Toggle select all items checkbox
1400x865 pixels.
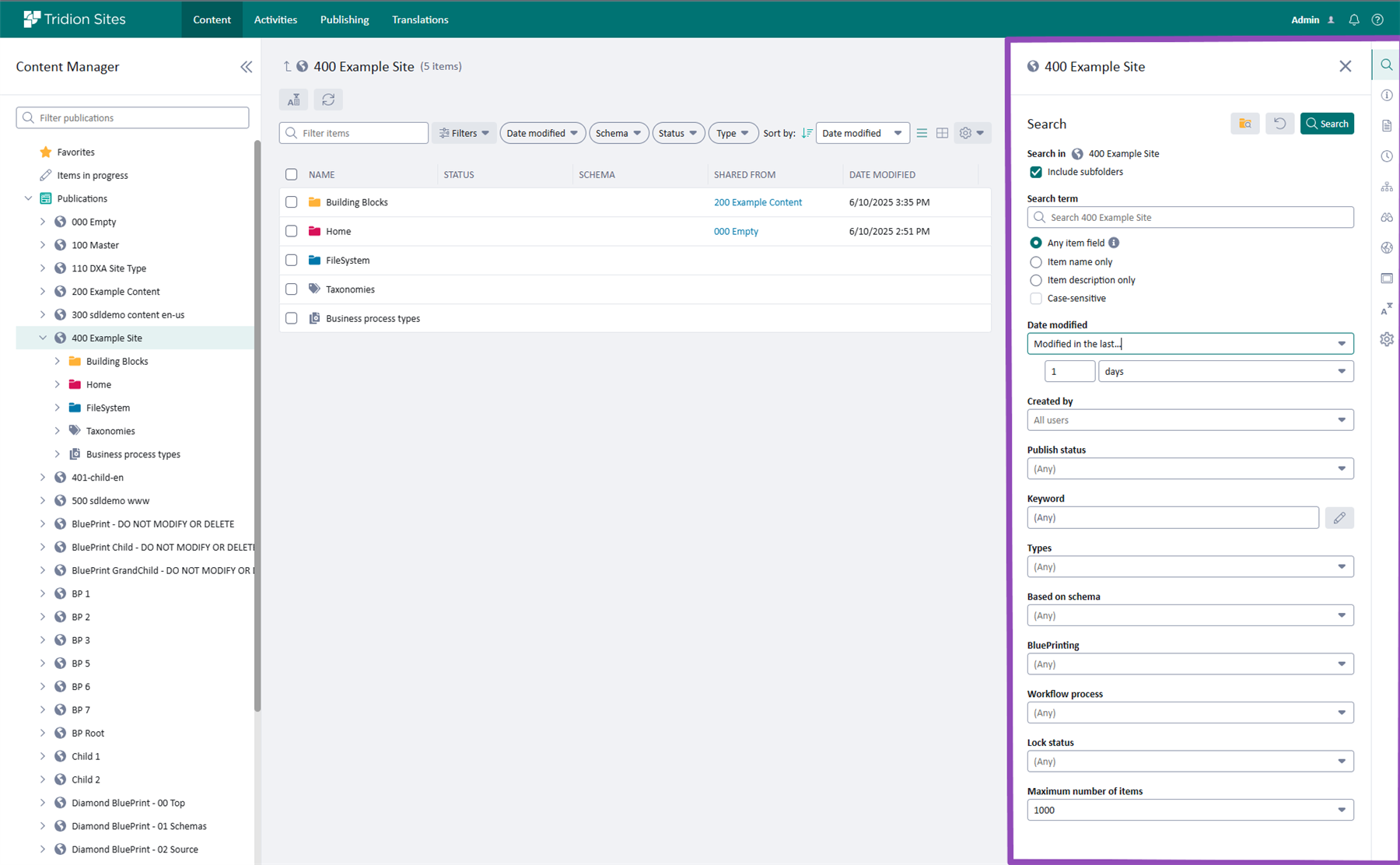291,174
